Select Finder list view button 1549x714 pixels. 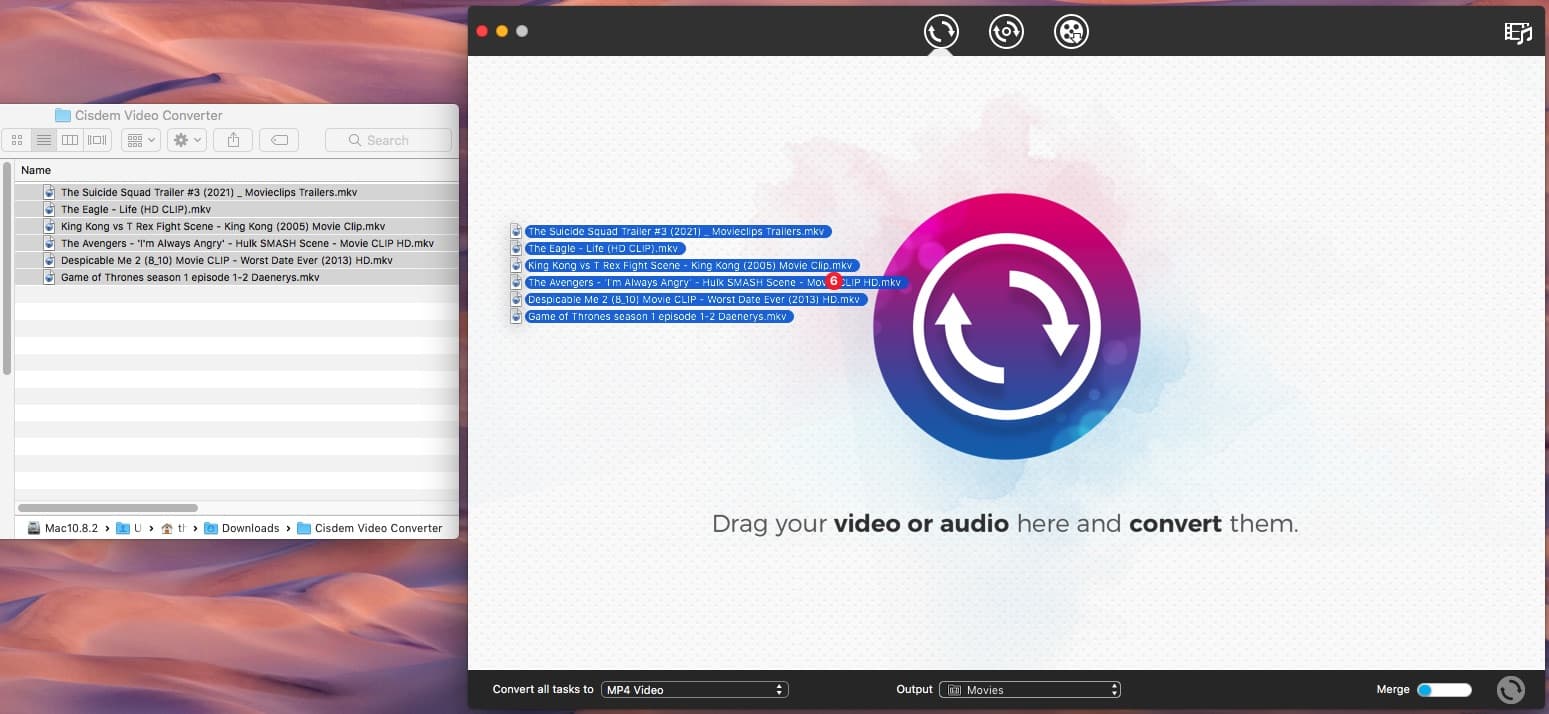coord(44,140)
